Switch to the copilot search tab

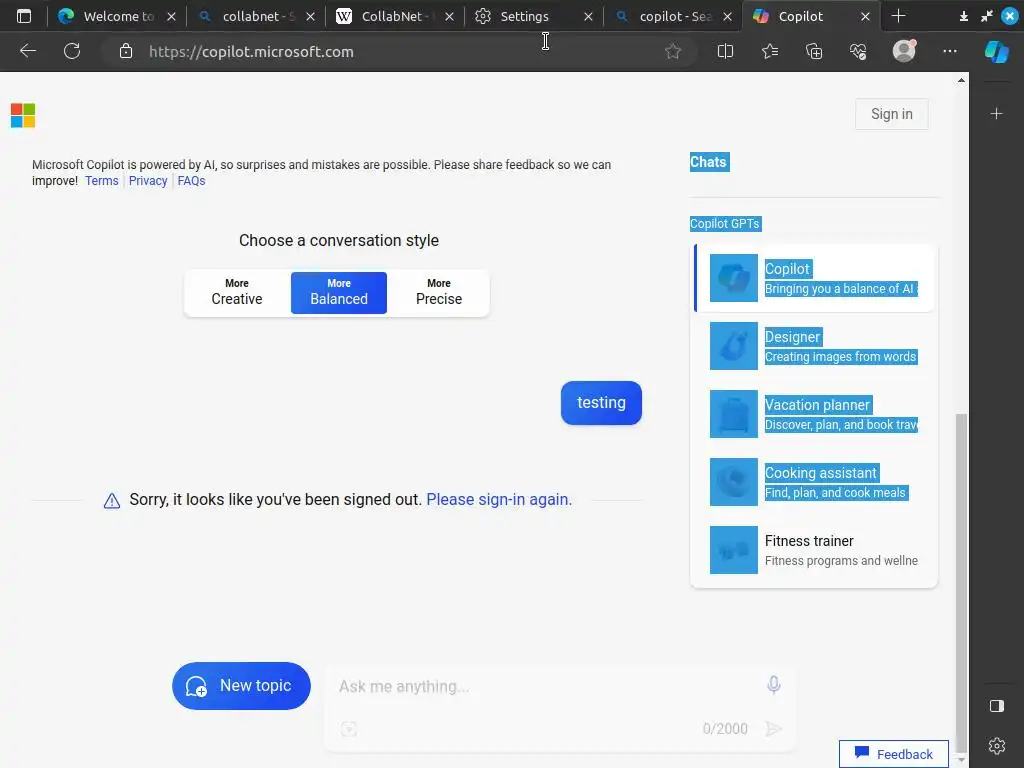673,16
